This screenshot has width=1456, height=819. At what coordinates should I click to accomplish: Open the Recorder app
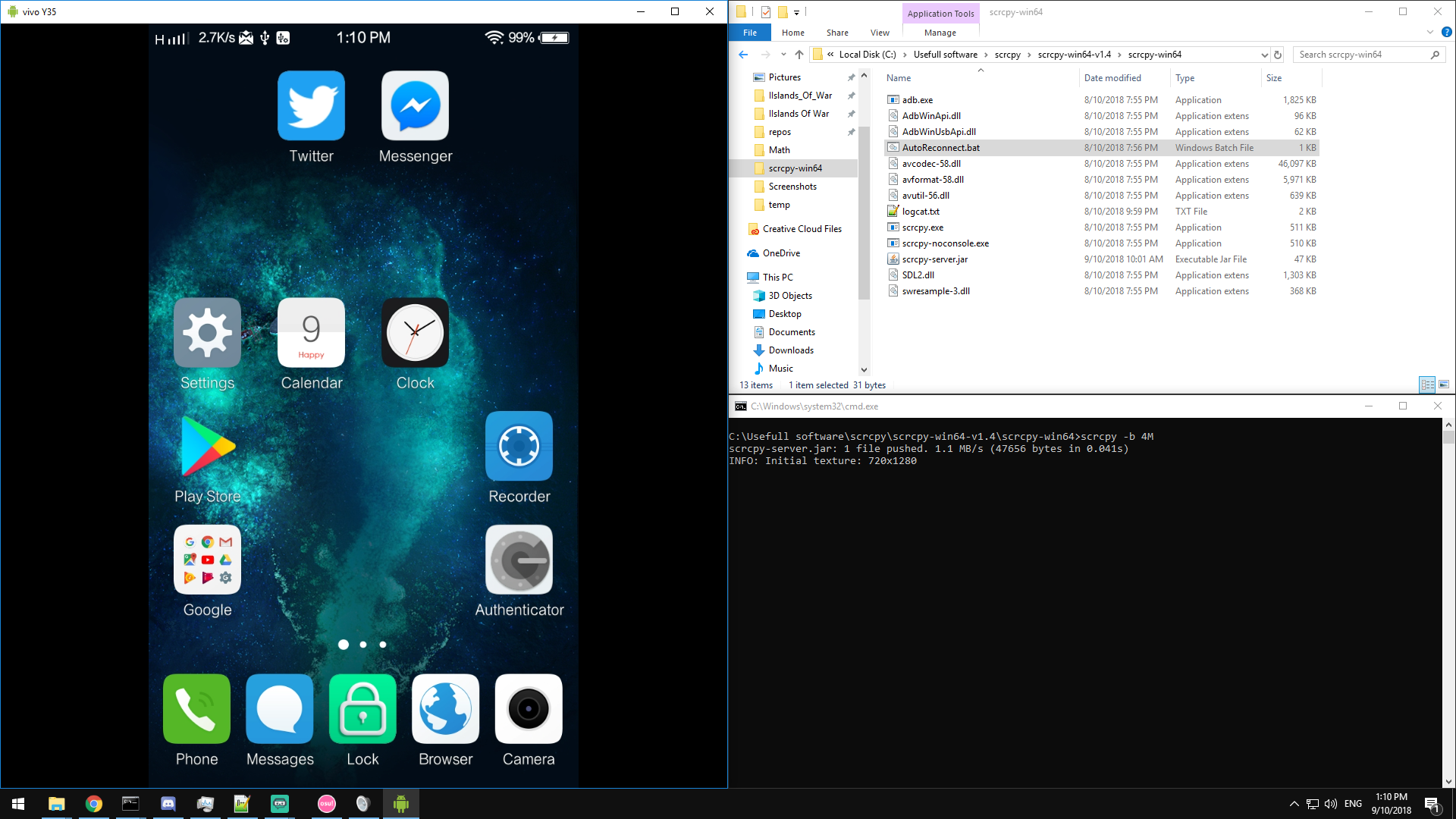(519, 446)
